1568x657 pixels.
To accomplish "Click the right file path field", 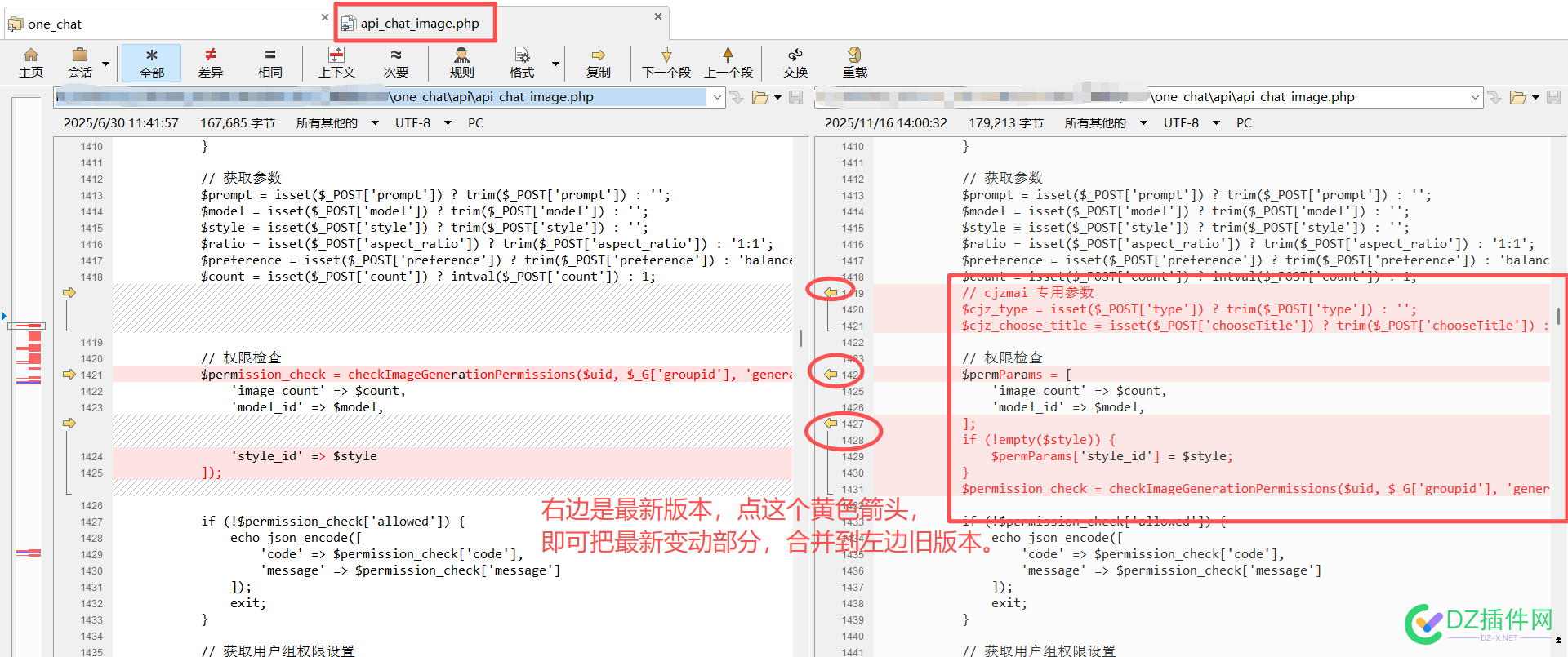I will 1141,97.
